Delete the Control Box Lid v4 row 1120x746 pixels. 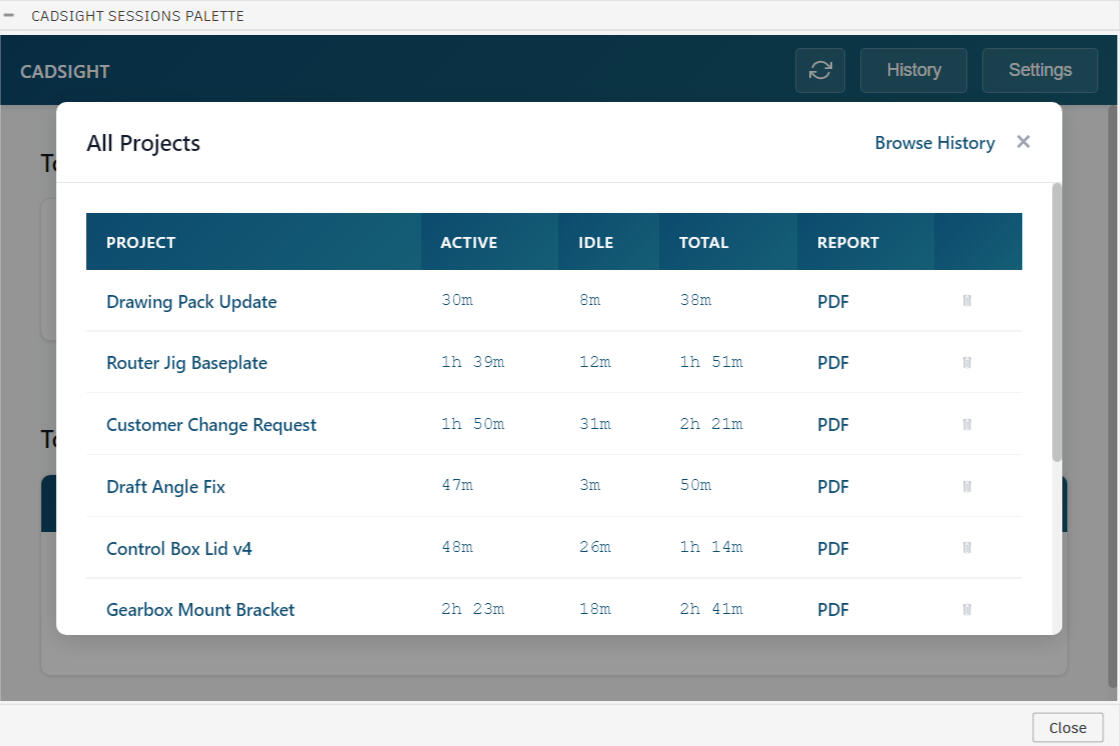[x=967, y=548]
